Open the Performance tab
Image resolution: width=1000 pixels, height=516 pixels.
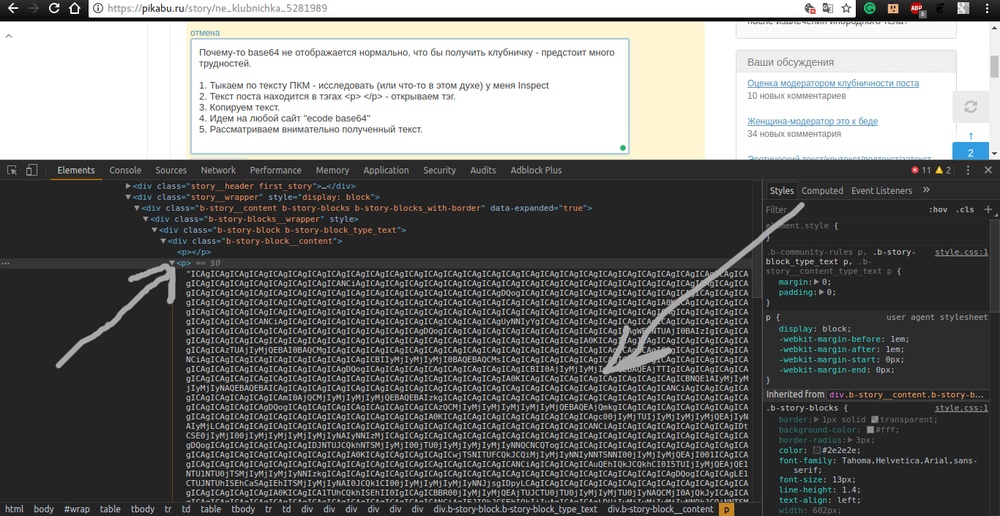(276, 170)
